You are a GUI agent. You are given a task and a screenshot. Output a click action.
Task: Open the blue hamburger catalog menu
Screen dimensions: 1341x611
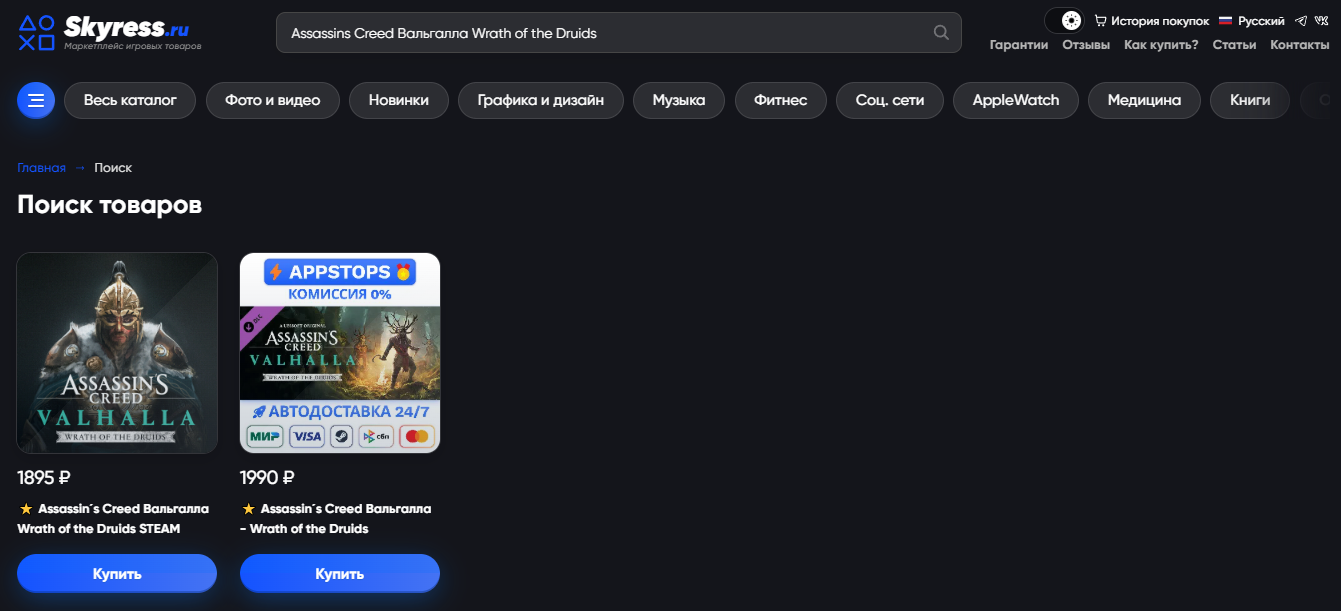pyautogui.click(x=36, y=100)
